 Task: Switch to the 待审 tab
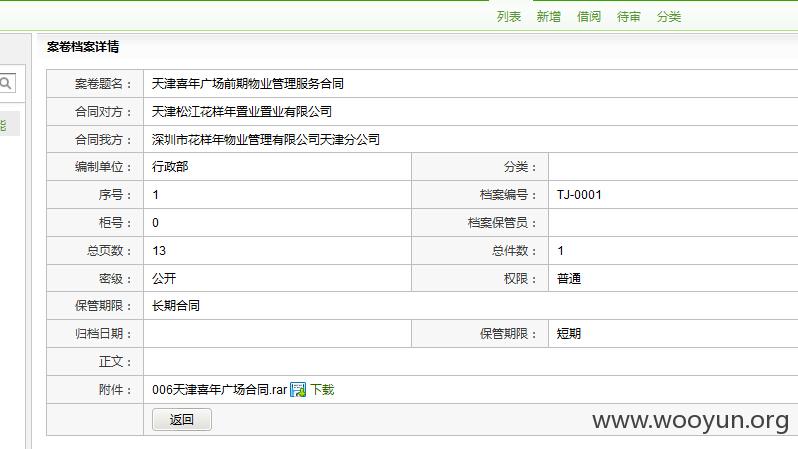[628, 17]
